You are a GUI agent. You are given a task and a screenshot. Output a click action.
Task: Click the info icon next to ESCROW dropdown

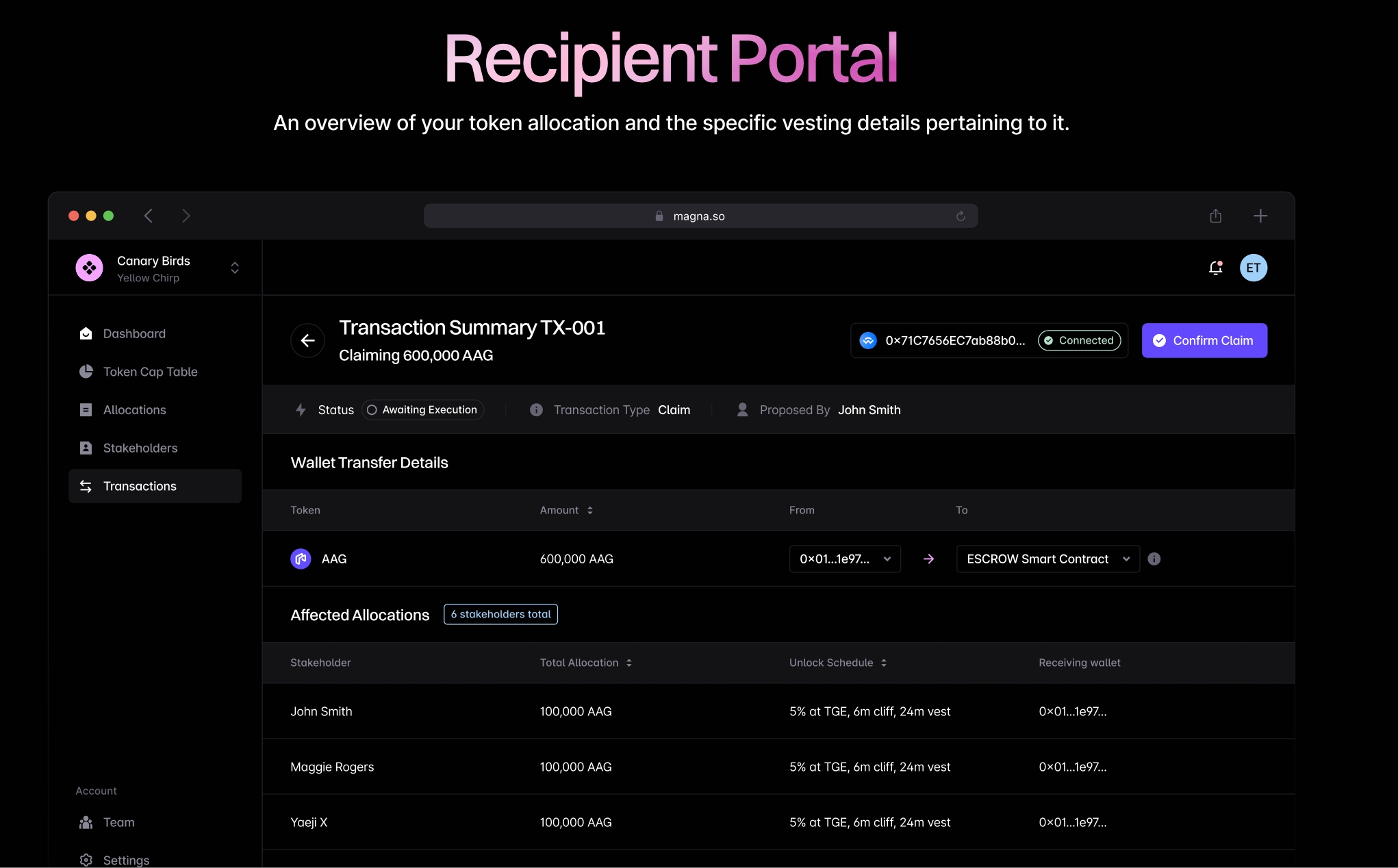point(1154,559)
